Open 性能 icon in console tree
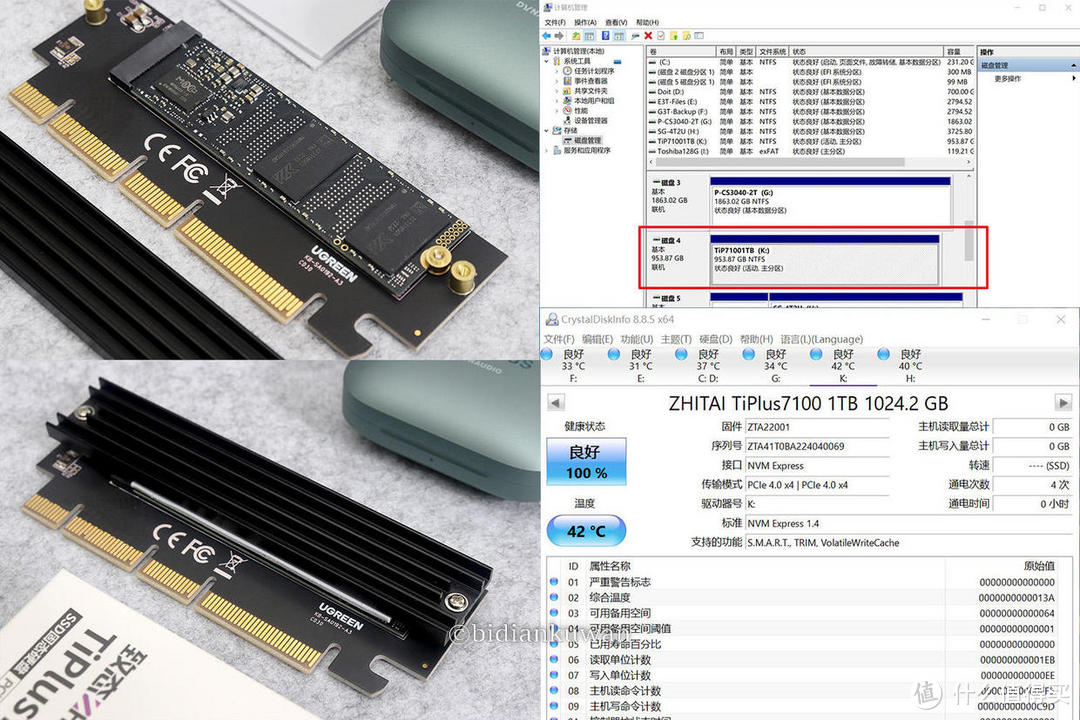 tap(568, 110)
